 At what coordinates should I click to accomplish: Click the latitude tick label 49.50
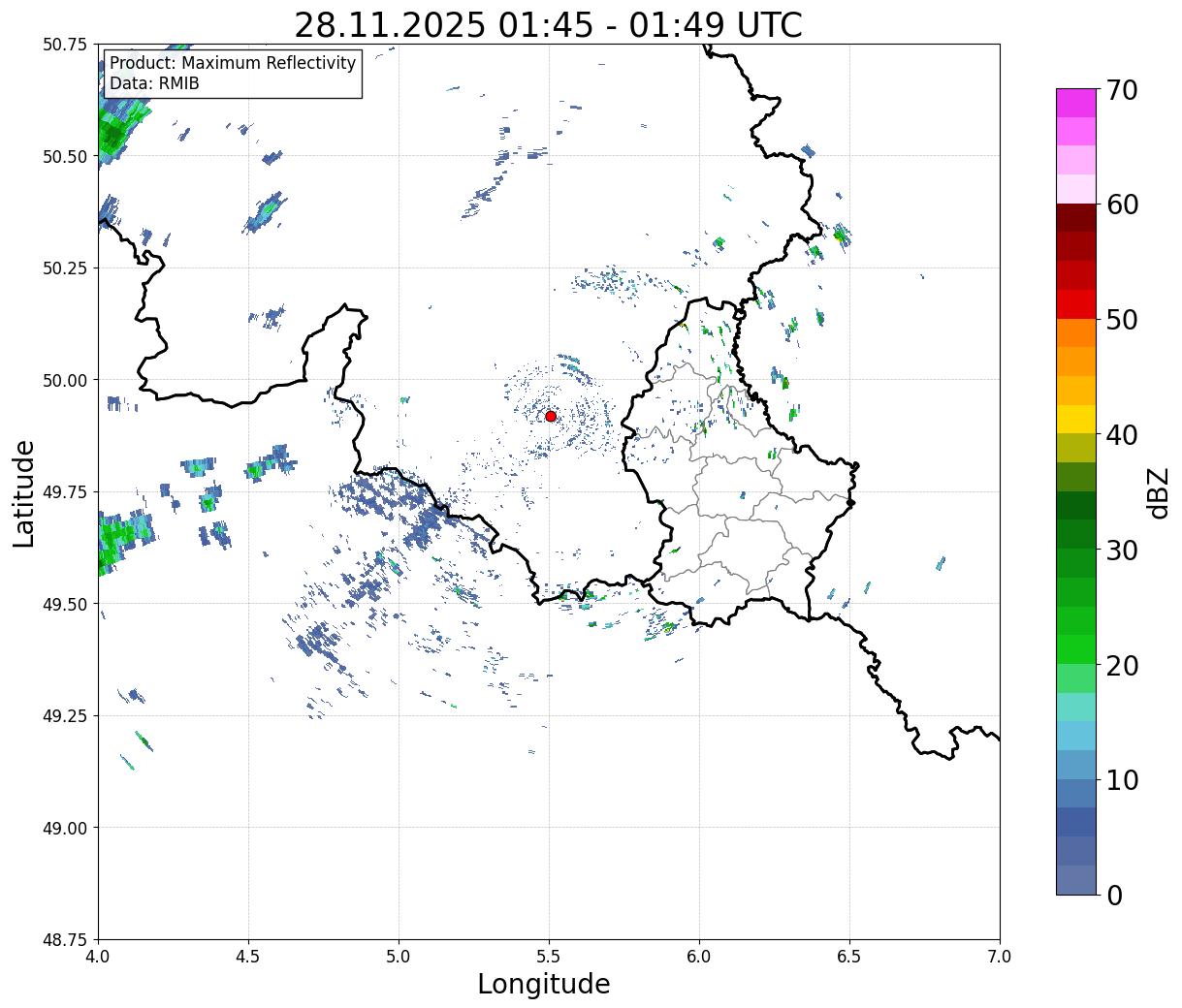point(65,604)
